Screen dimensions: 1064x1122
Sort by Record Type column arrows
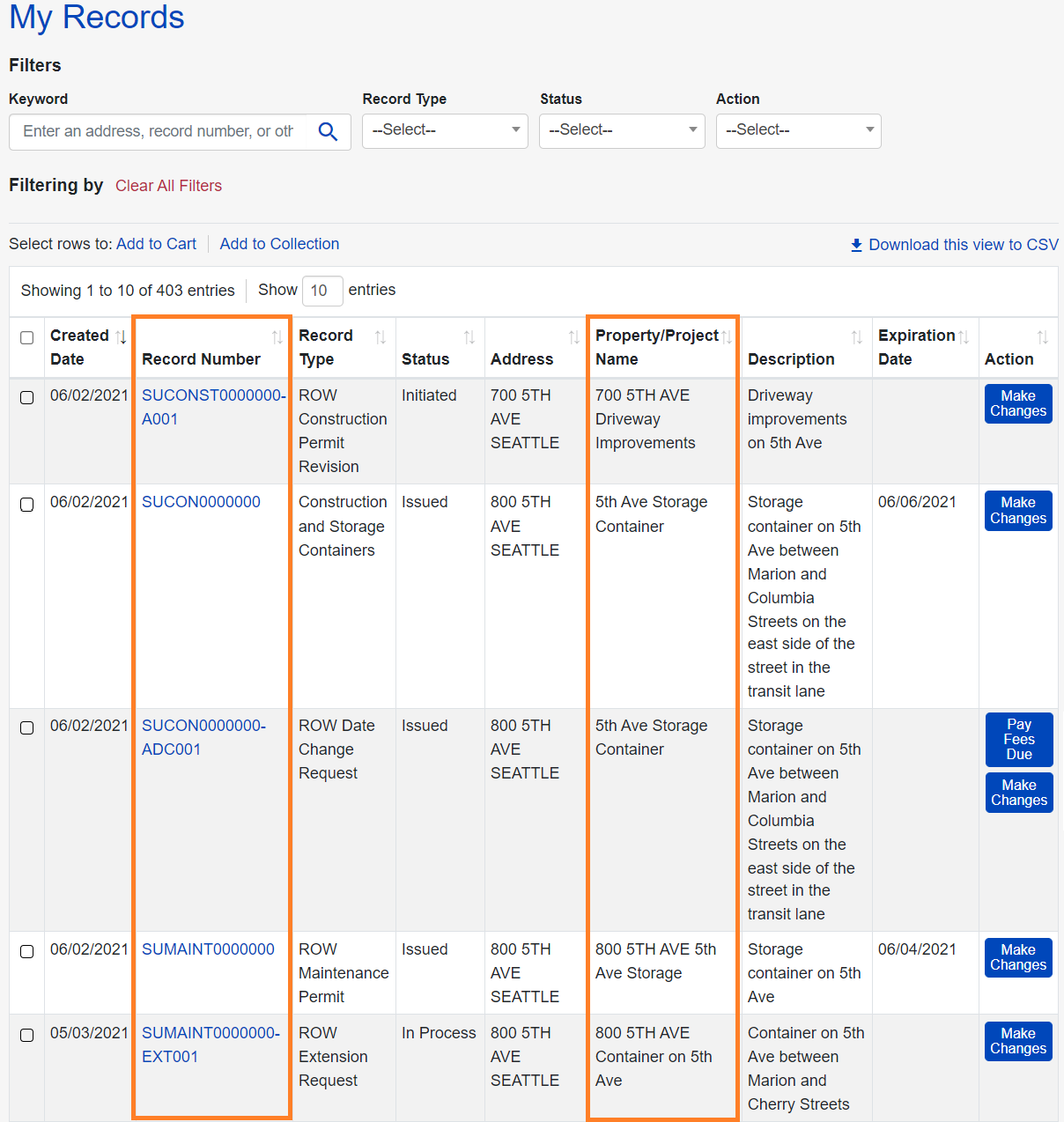380,336
